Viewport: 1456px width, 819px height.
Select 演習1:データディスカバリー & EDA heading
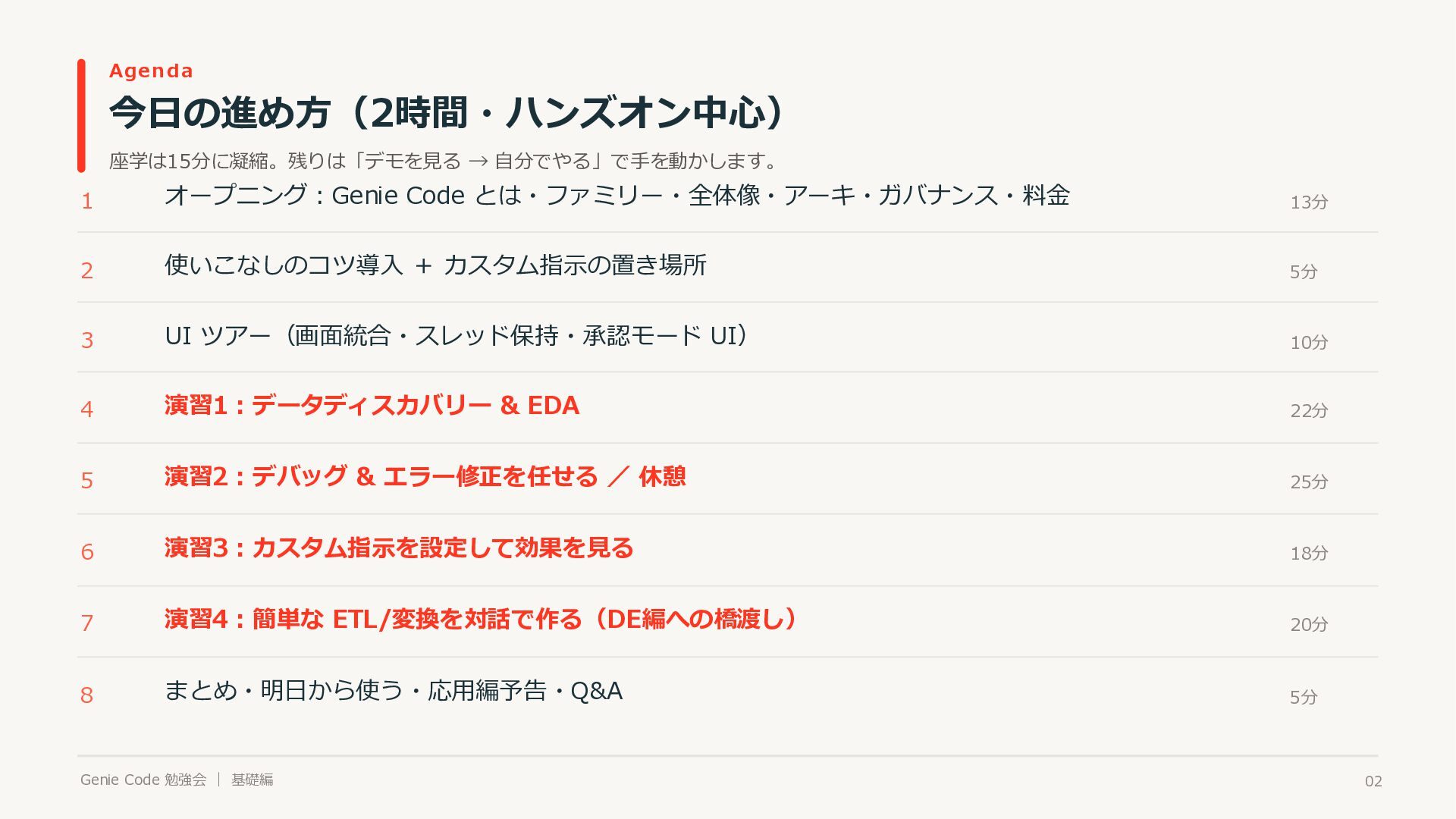372,406
